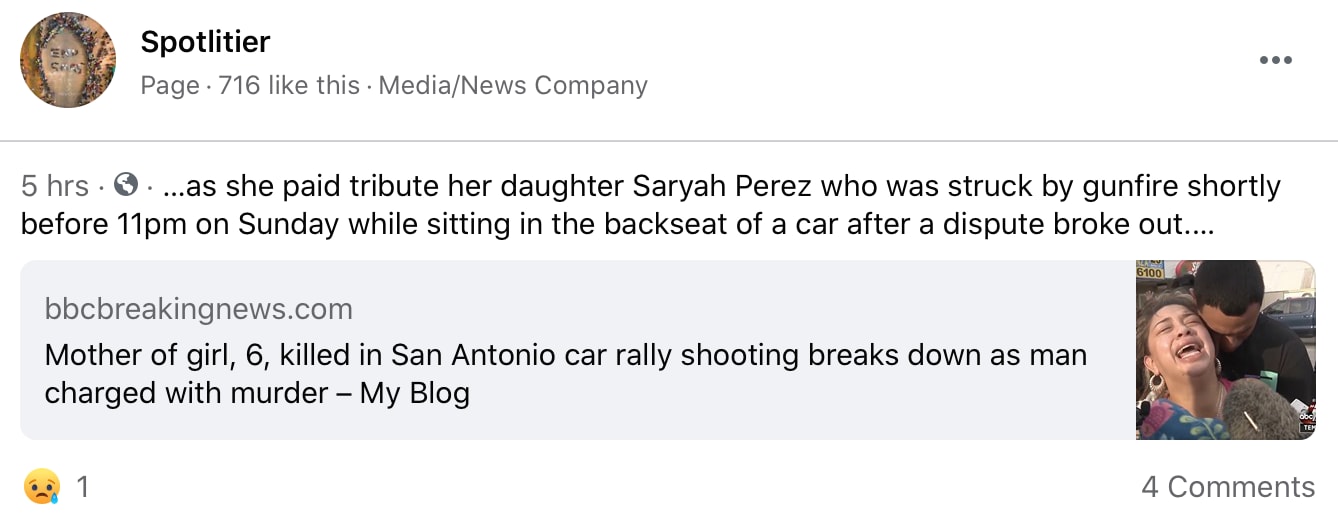View the 4 Comments

[x=1228, y=487]
